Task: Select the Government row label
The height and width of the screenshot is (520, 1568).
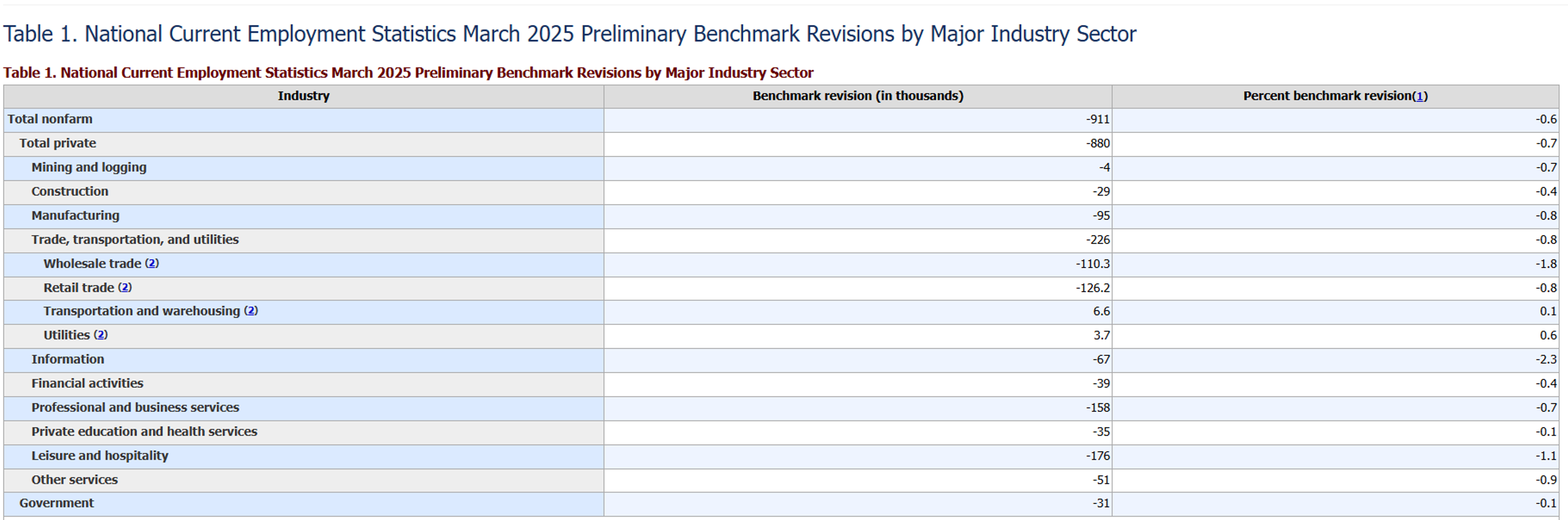Action: [x=57, y=503]
